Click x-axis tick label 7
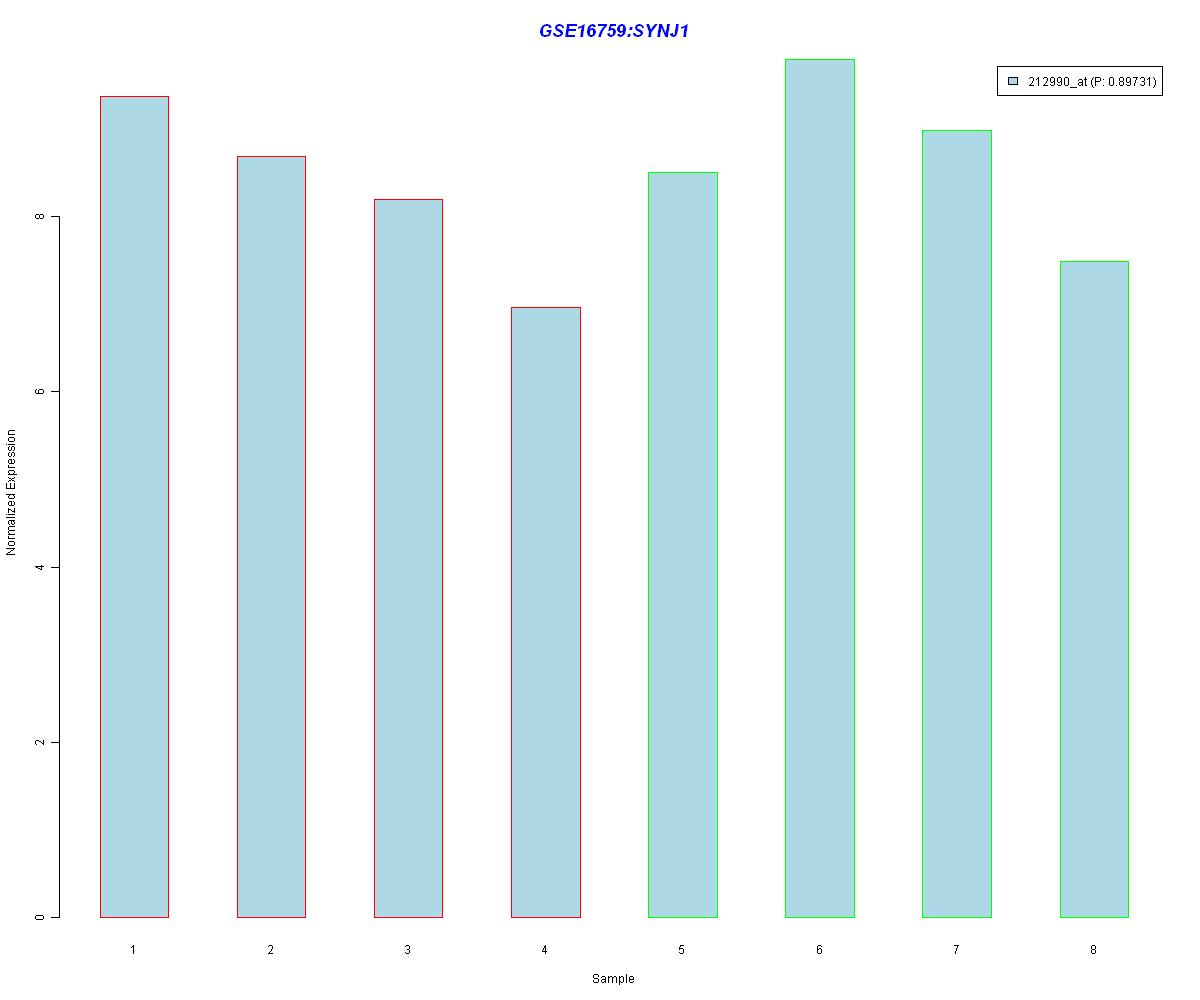Image resolution: width=1200 pixels, height=1000 pixels. [x=956, y=949]
